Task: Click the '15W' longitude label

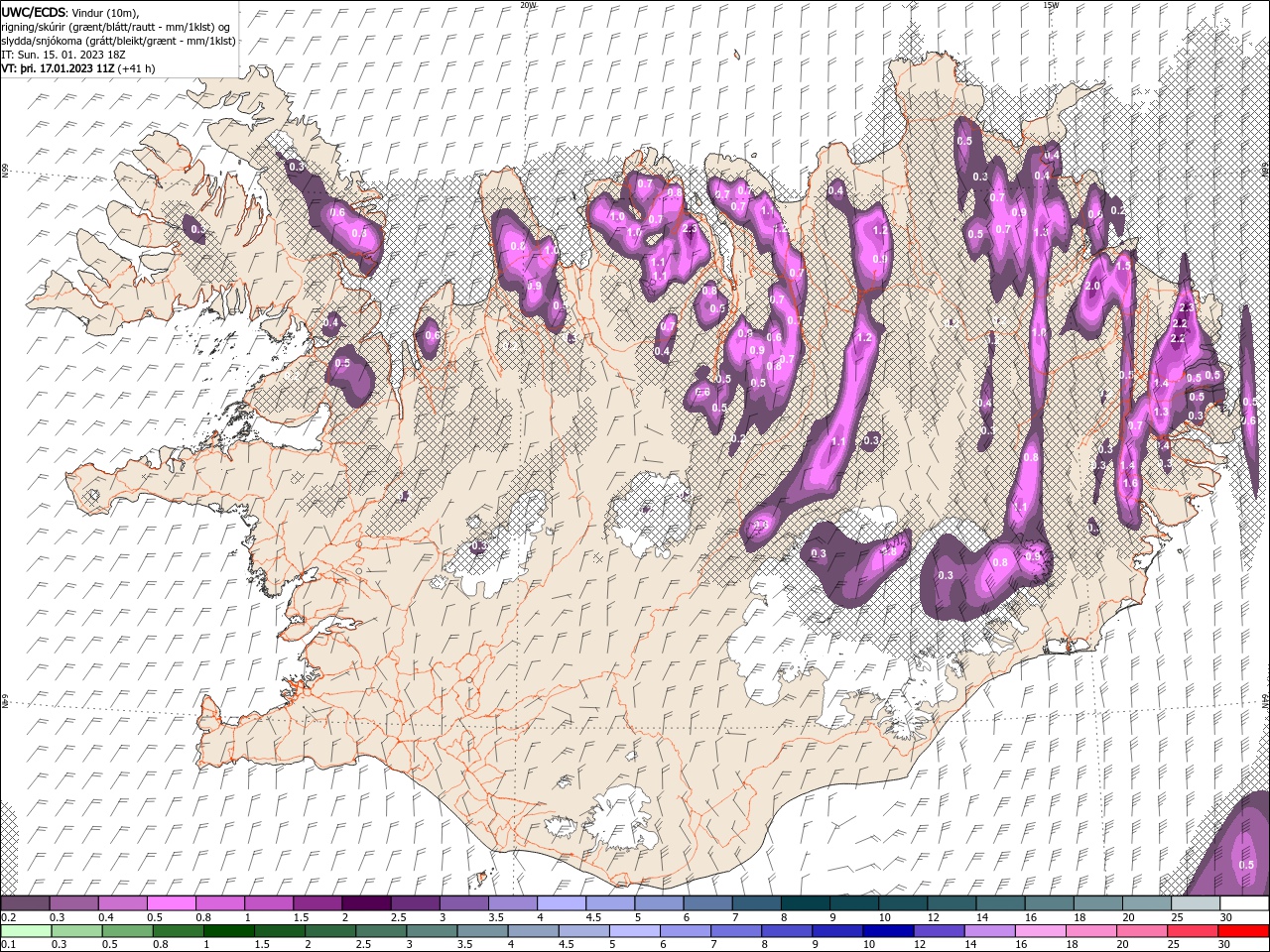Action: (1050, 5)
